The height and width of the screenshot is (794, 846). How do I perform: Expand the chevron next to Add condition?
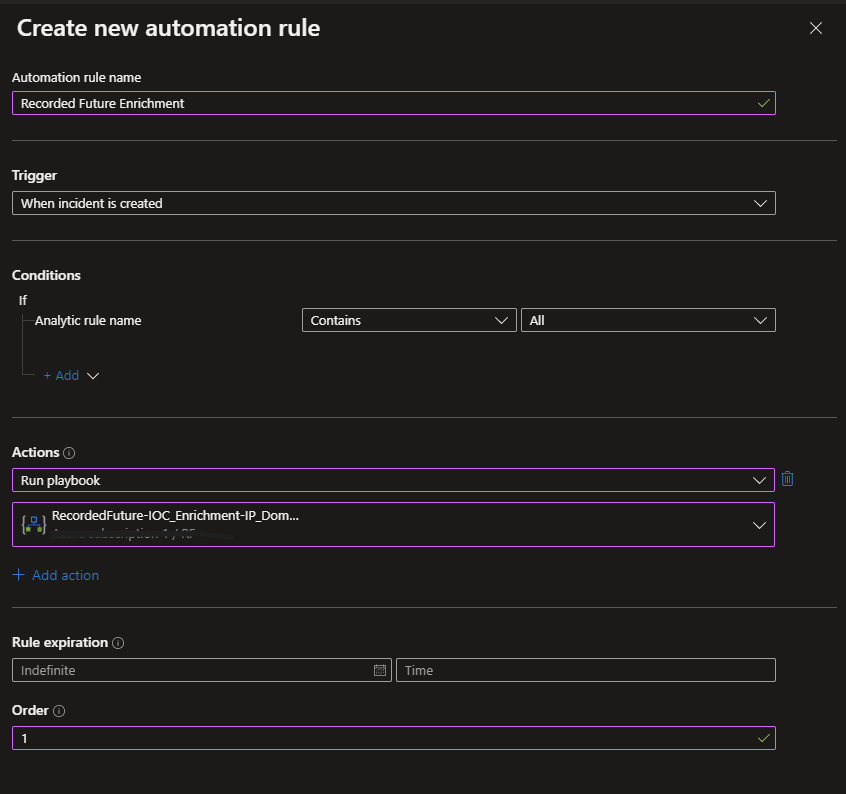(93, 376)
